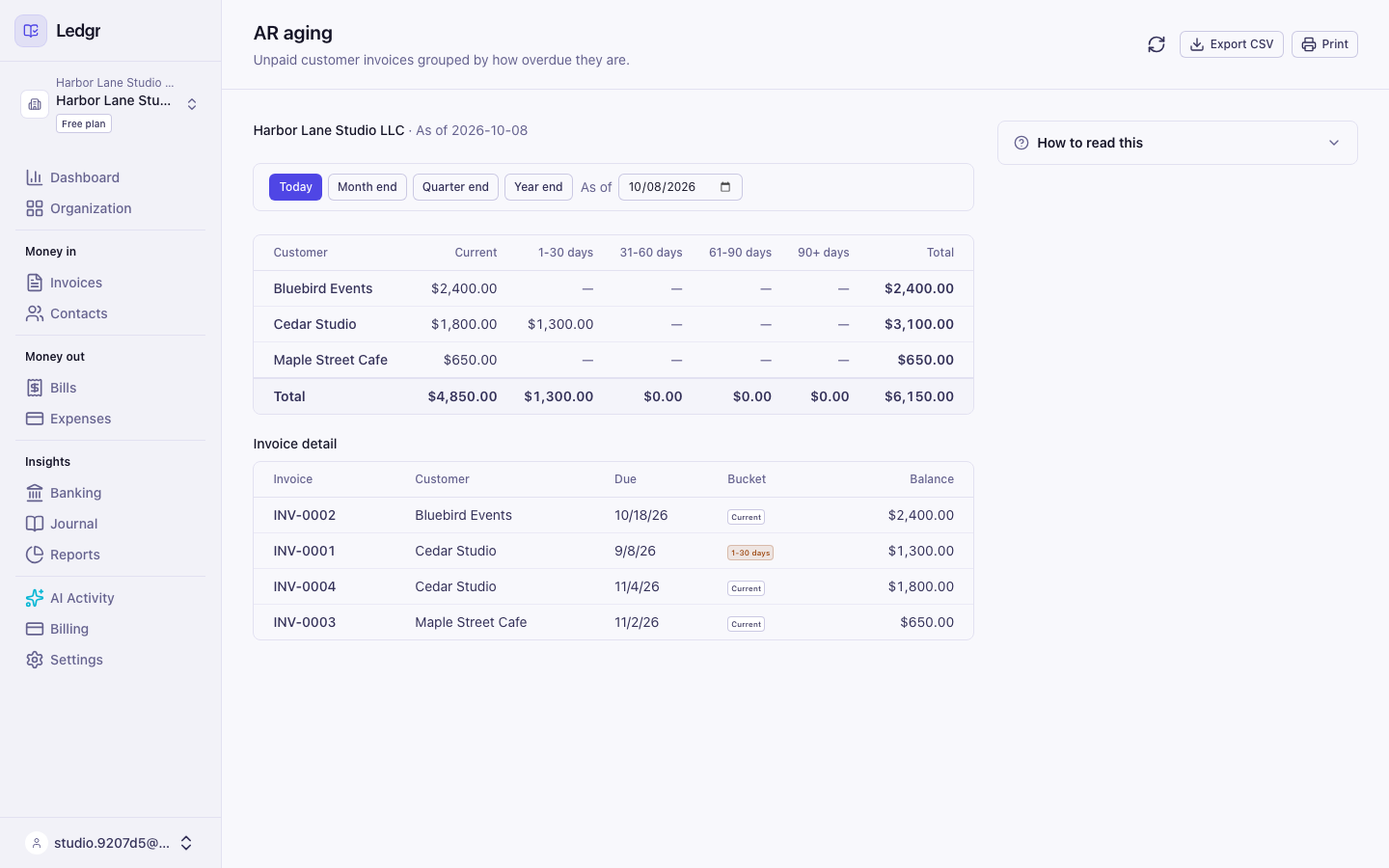Click Cedar Studio's $1,300.00 1-30 days amount

(560, 324)
